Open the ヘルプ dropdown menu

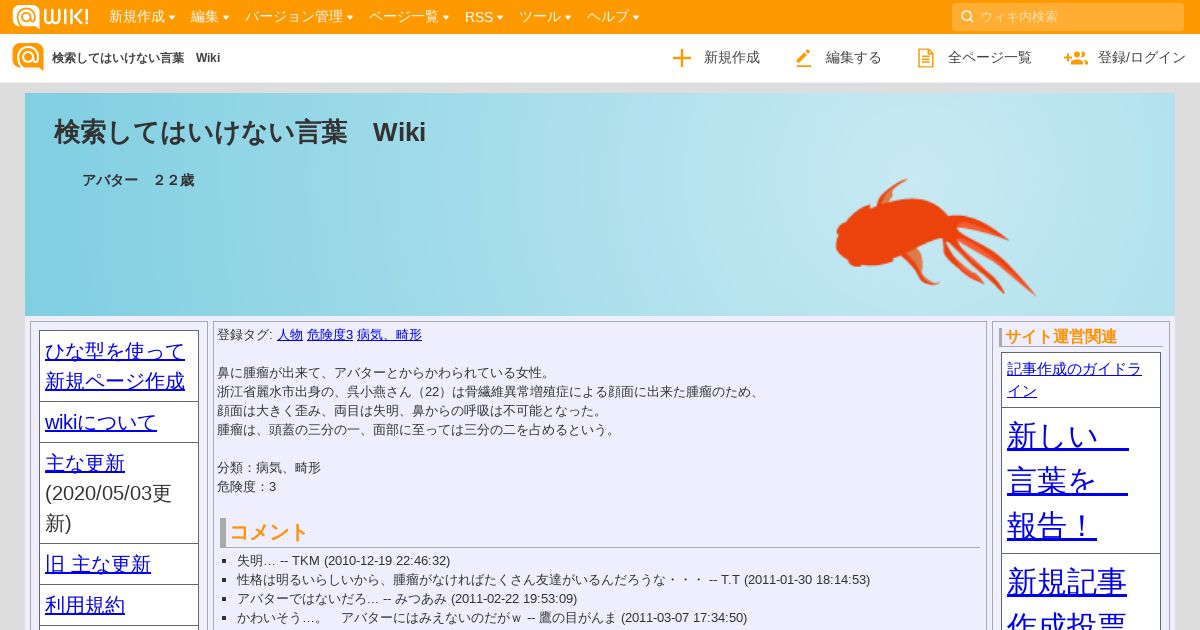click(613, 17)
